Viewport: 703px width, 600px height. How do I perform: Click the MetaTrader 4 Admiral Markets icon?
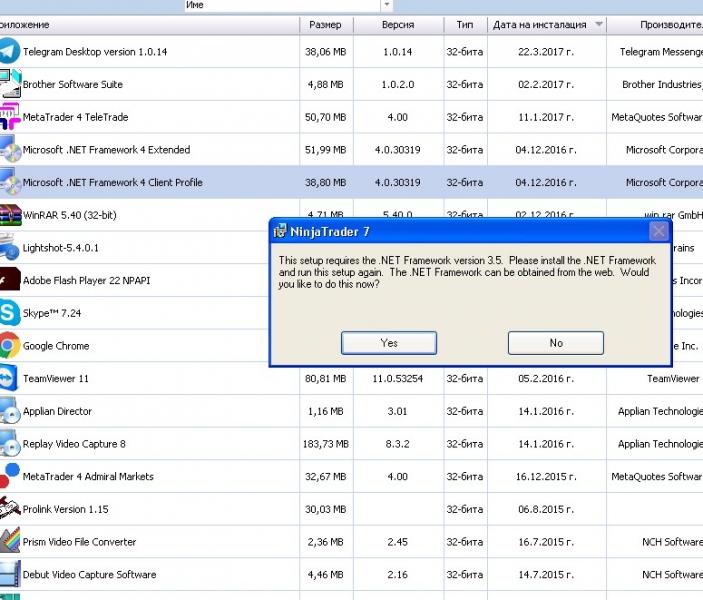click(10, 476)
